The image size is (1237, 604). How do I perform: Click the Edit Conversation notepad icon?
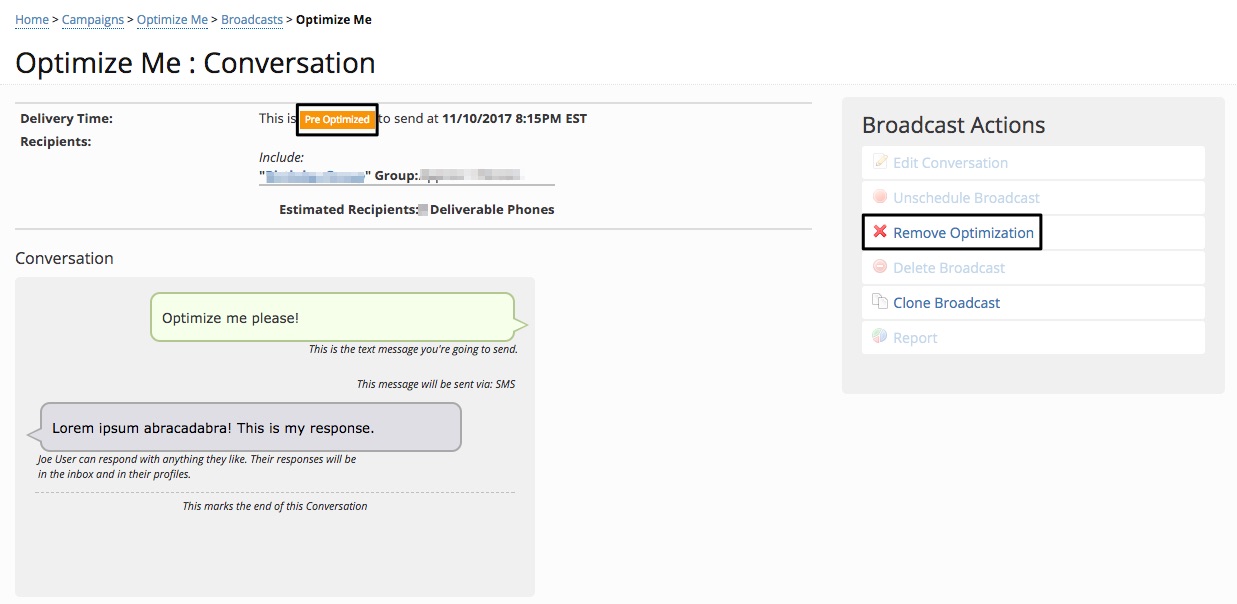[x=880, y=161]
